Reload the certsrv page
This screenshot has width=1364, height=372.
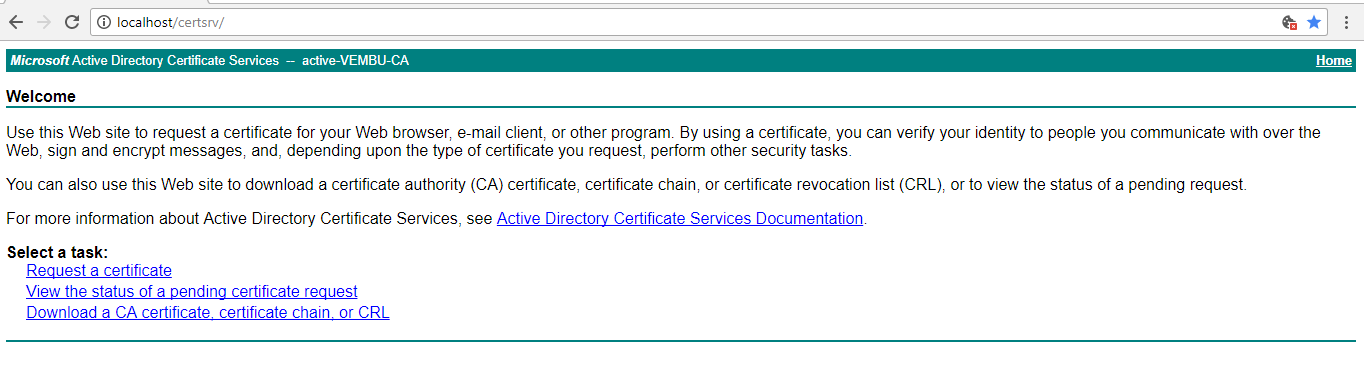point(72,22)
